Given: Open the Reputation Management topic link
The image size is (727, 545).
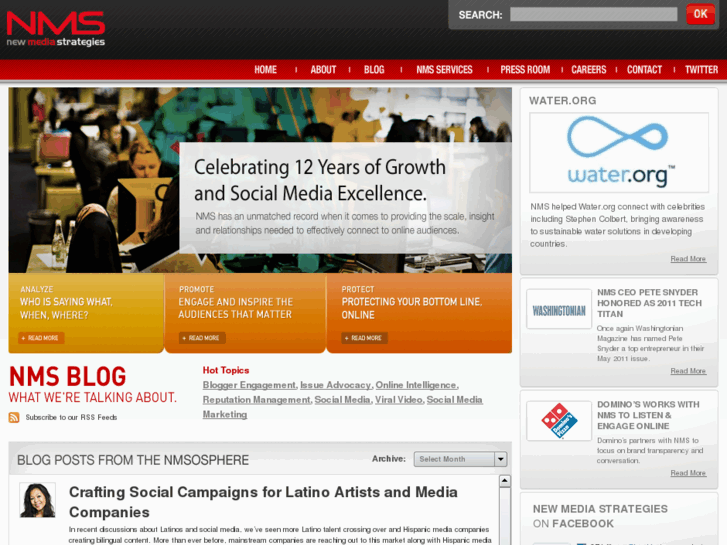Looking at the screenshot, I should tap(256, 400).
